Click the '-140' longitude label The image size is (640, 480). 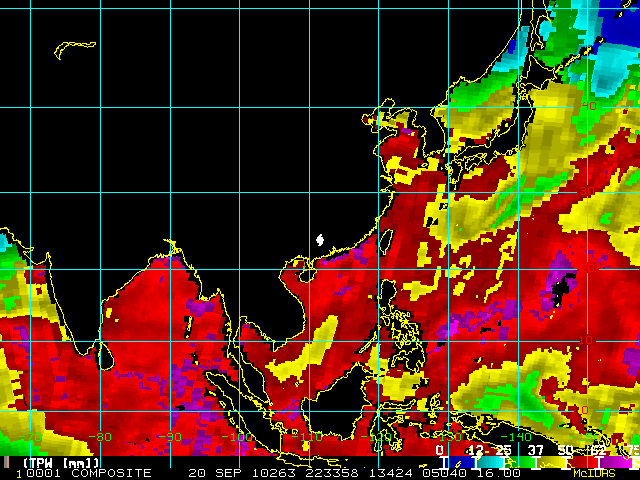pos(516,437)
